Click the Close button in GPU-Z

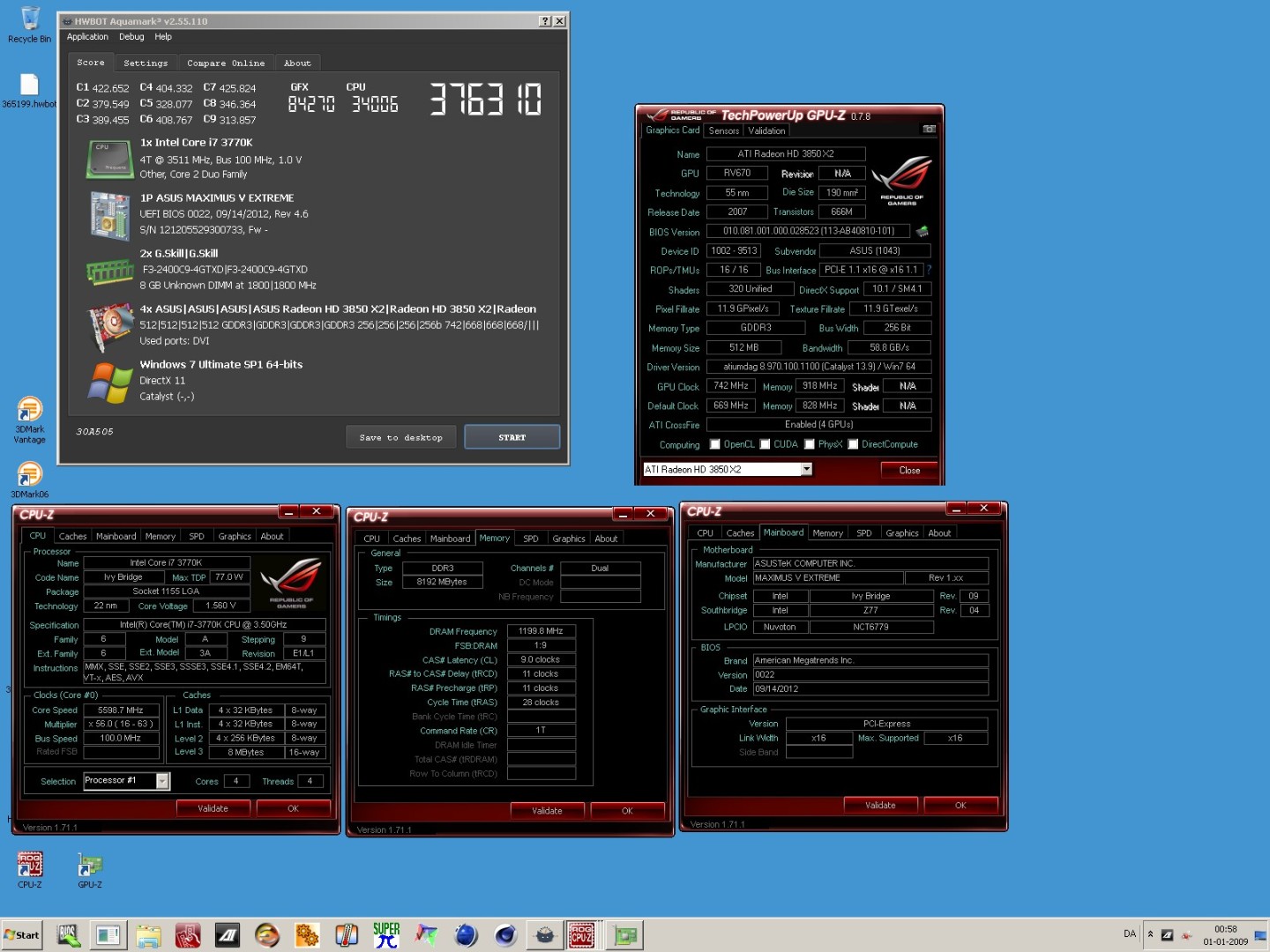coord(909,470)
